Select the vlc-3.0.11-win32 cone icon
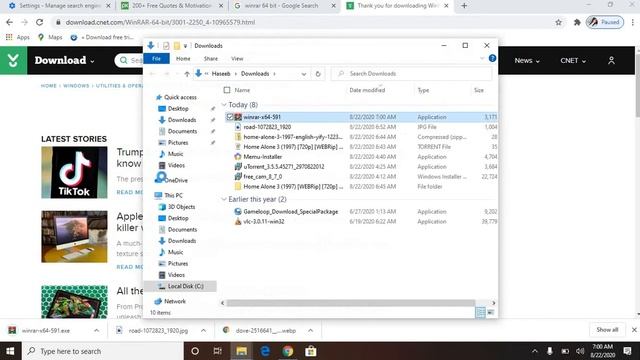 (x=238, y=222)
